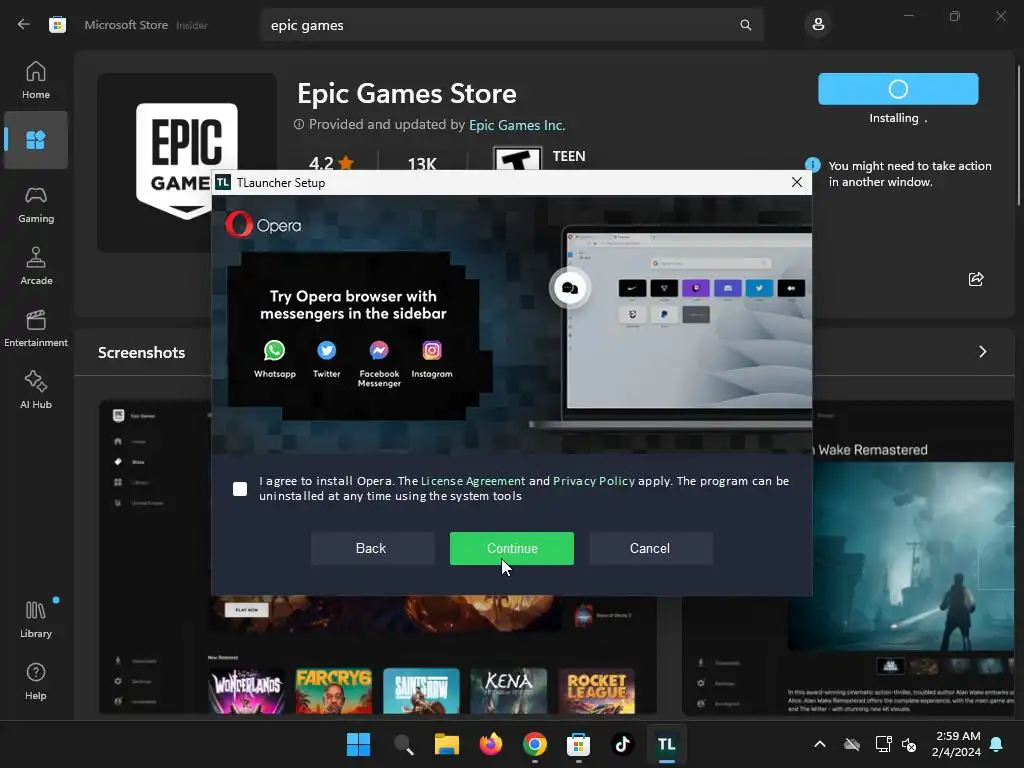
Task: Open the Privacy Policy link
Action: pyautogui.click(x=594, y=481)
